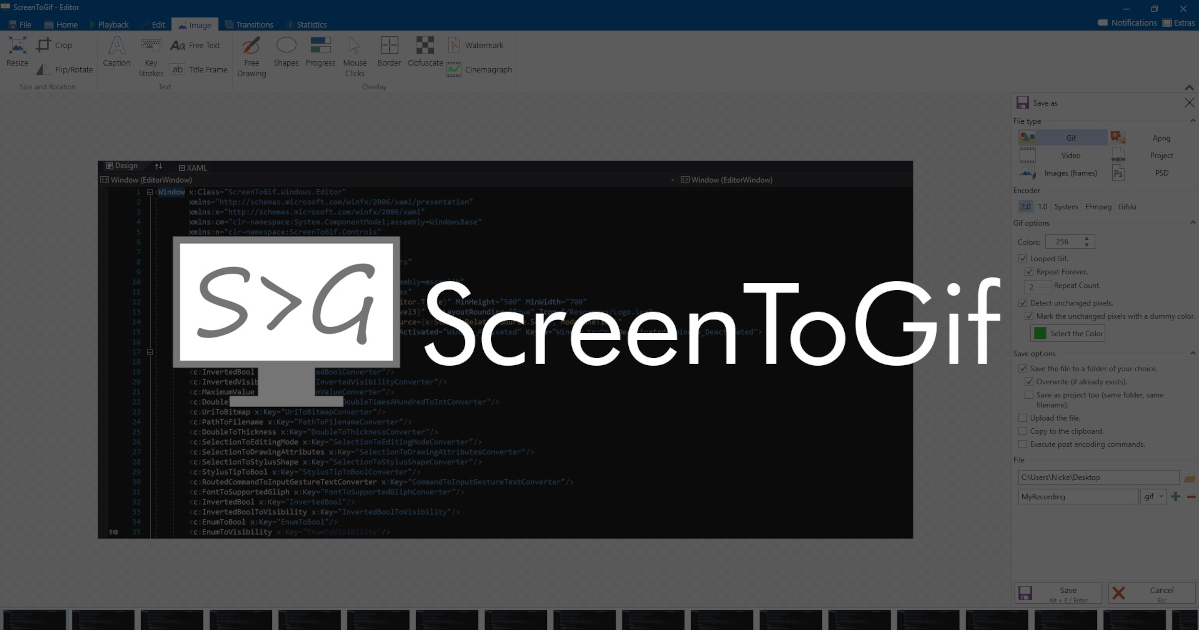The width and height of the screenshot is (1200, 630).
Task: Browse for the output folder
Action: click(1190, 479)
